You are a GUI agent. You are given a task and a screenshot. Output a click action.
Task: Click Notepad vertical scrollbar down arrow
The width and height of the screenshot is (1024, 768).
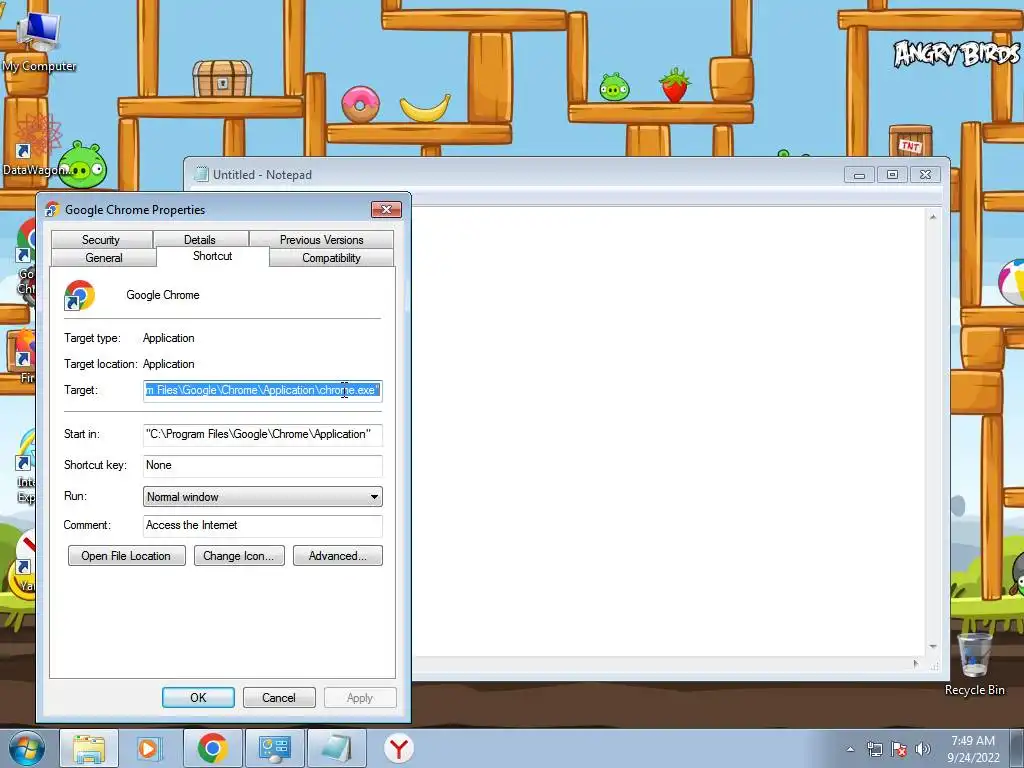coord(933,647)
